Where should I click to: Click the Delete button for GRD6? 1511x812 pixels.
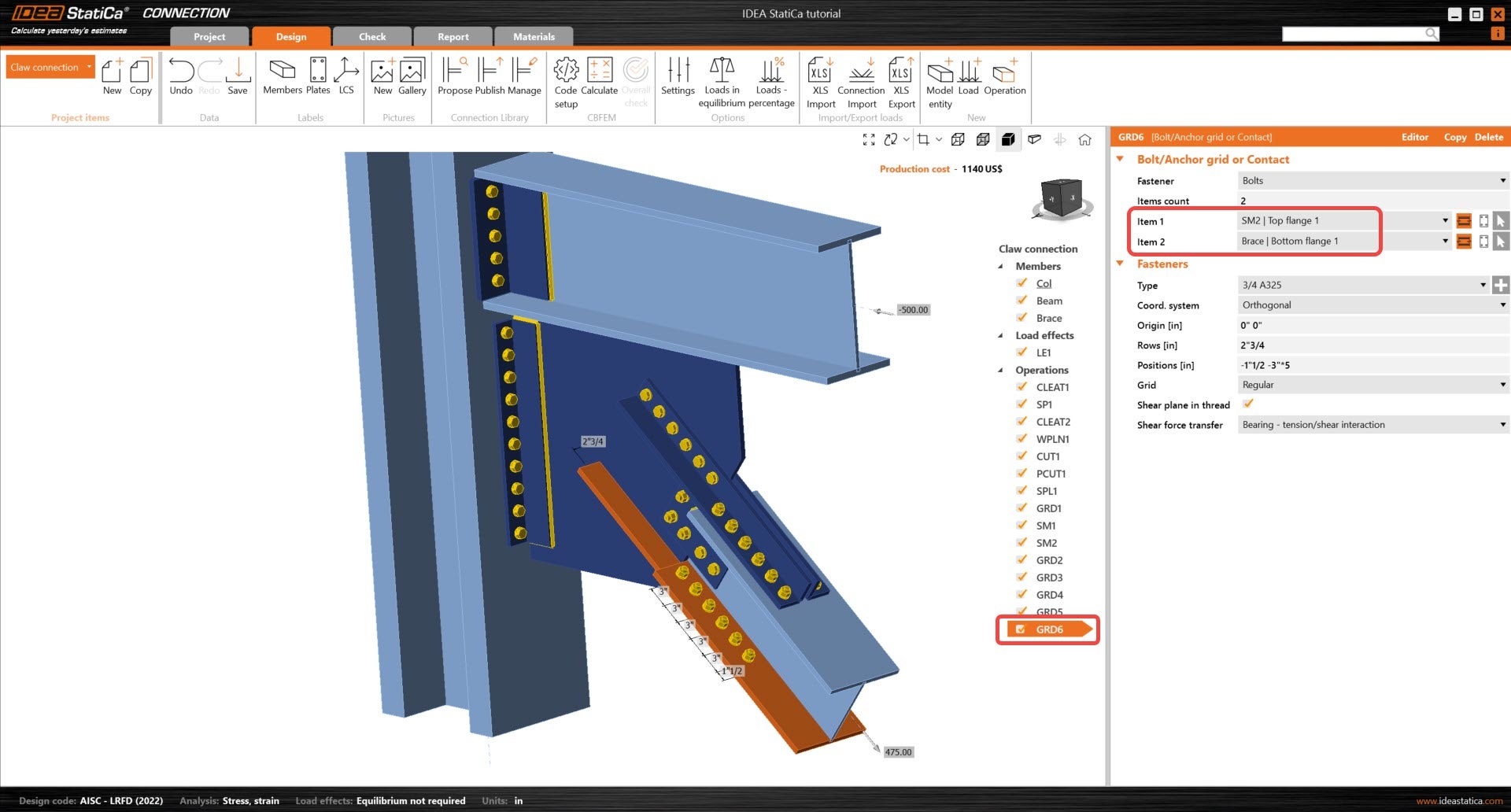point(1488,137)
